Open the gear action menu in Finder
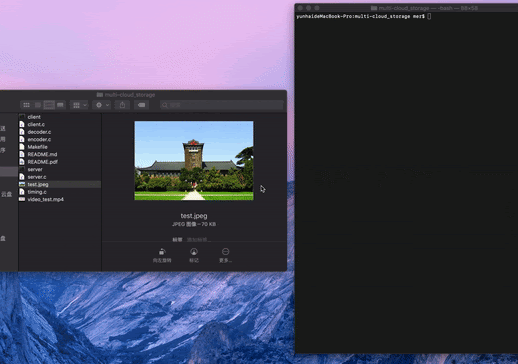Screen dimensions: 518x364 [102, 105]
